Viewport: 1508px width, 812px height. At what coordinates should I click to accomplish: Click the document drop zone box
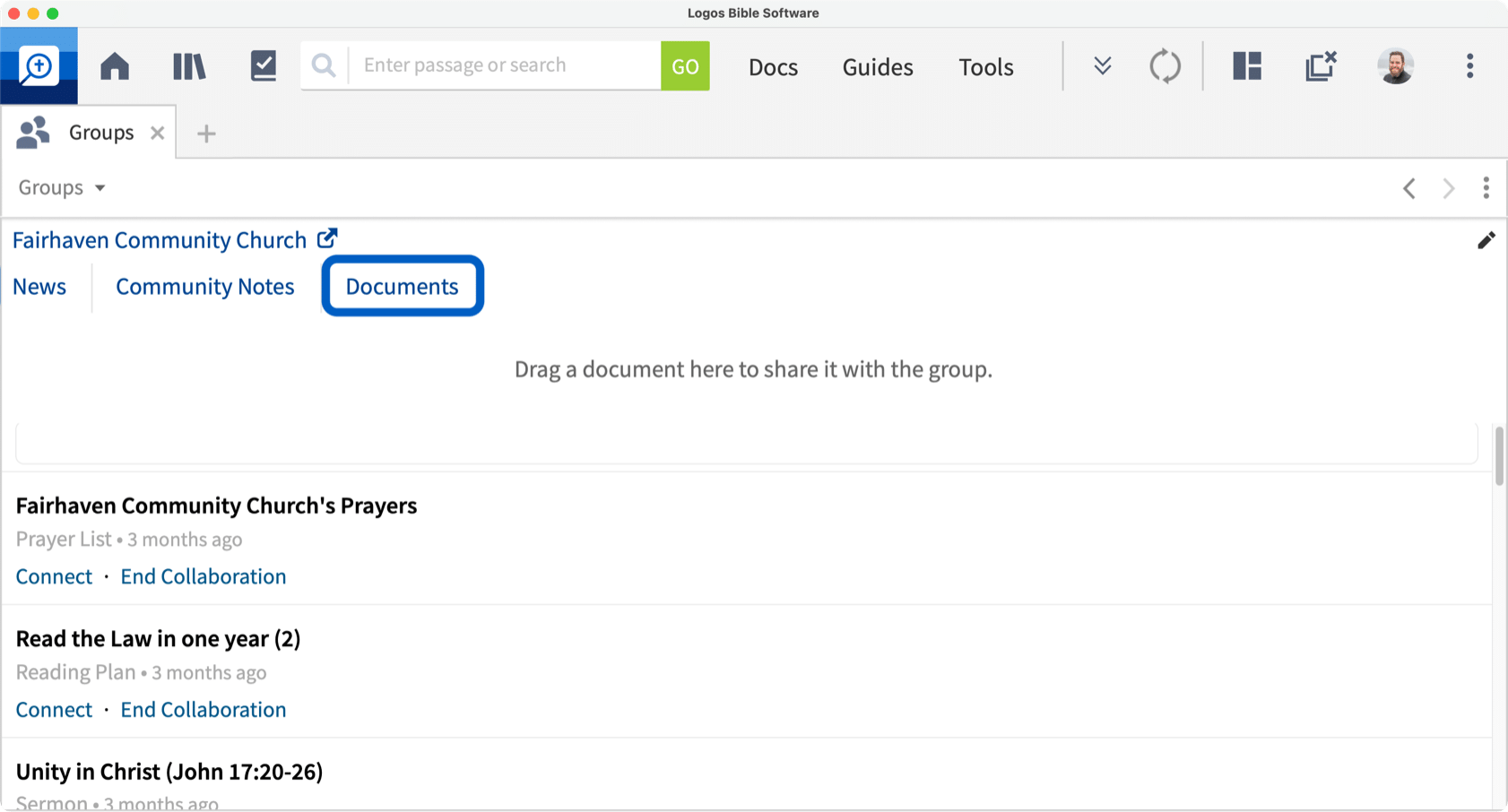click(747, 444)
